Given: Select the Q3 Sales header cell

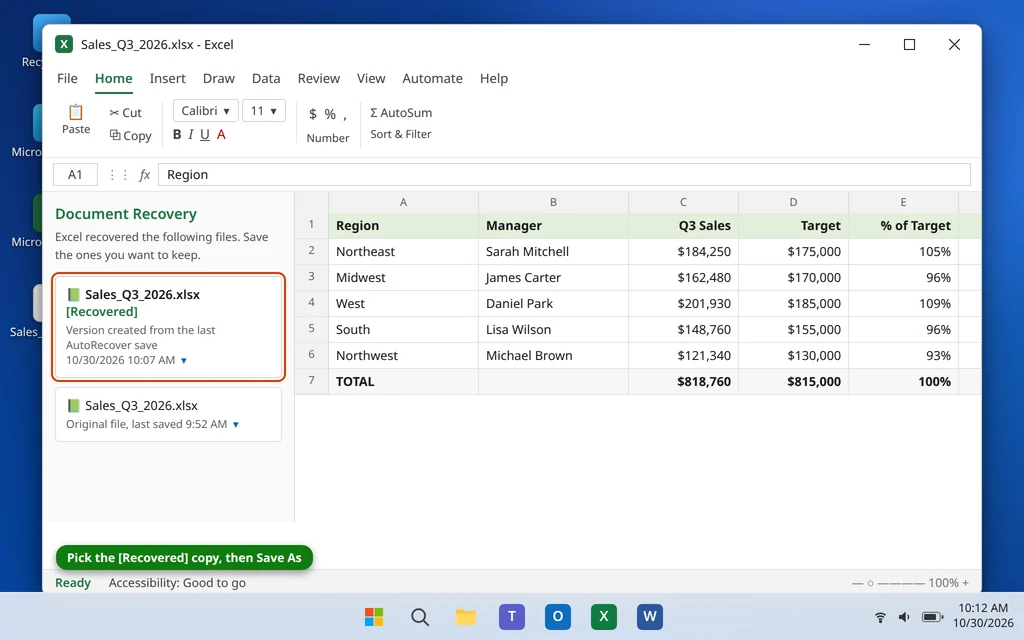Looking at the screenshot, I should 683,225.
